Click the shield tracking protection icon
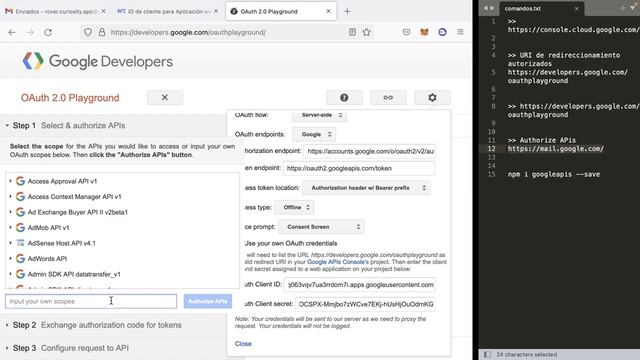Screen dimensions: 640x360 point(88,32)
